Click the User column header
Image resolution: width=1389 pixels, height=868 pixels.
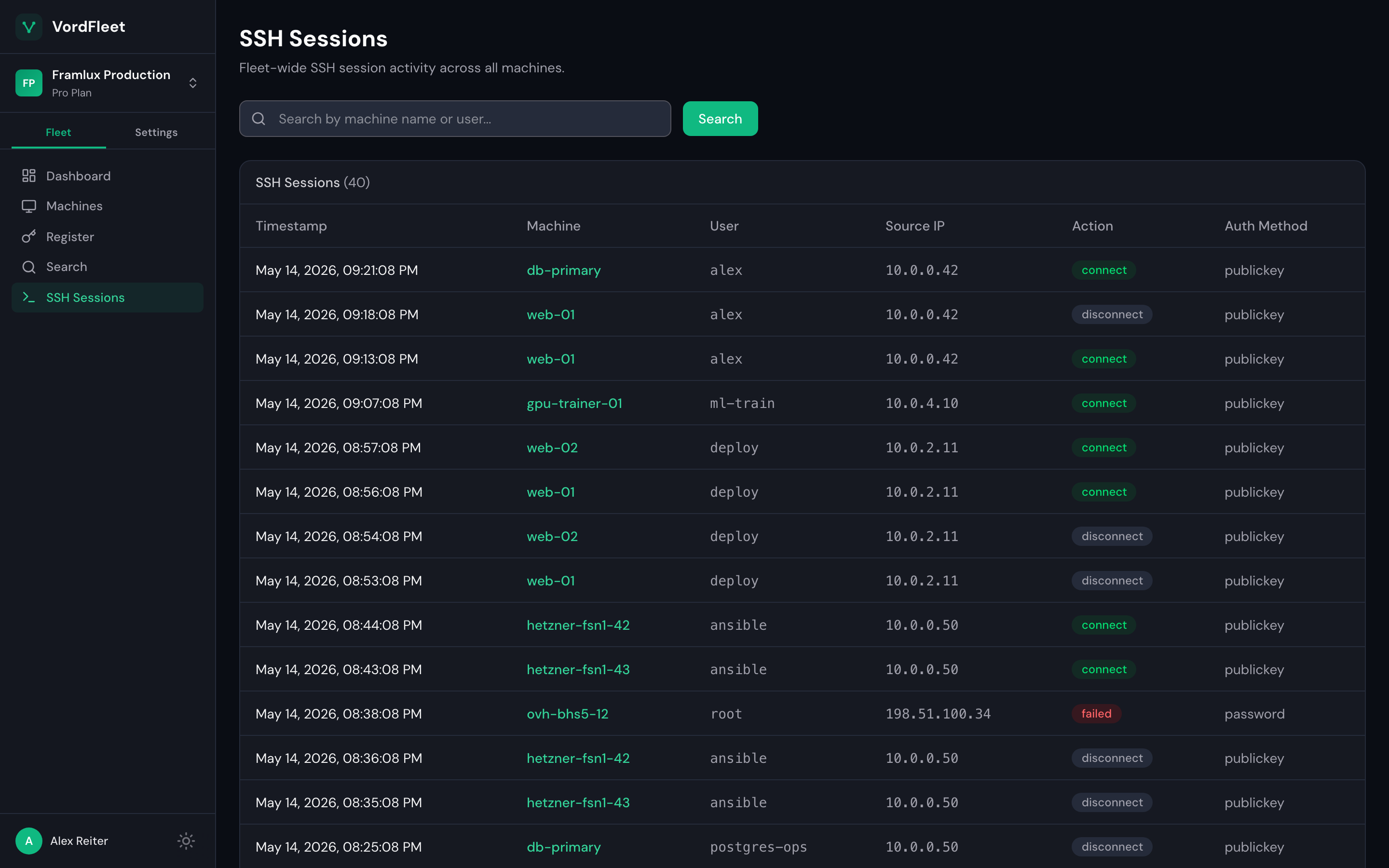tap(724, 226)
